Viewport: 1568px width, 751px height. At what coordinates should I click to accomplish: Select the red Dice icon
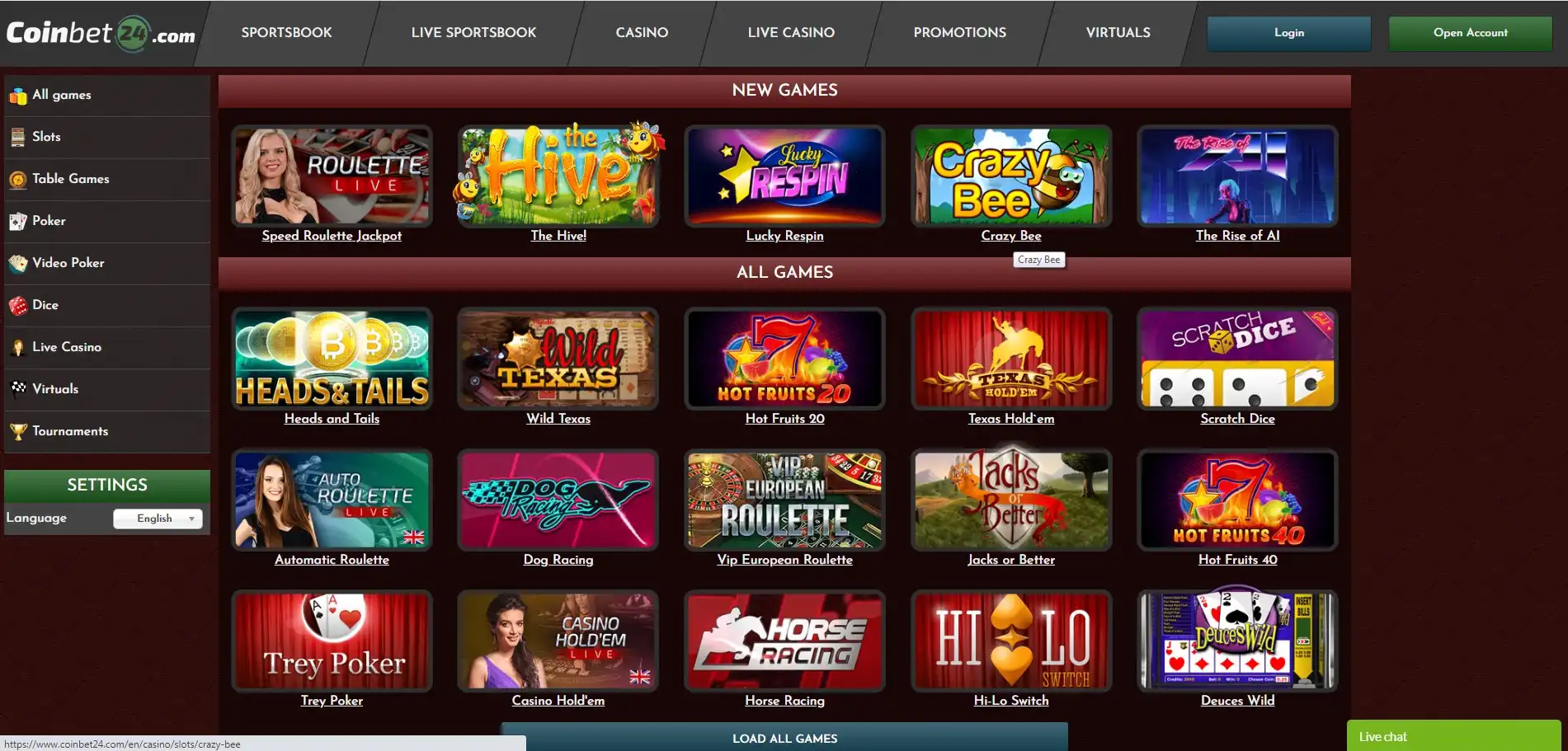coord(18,306)
